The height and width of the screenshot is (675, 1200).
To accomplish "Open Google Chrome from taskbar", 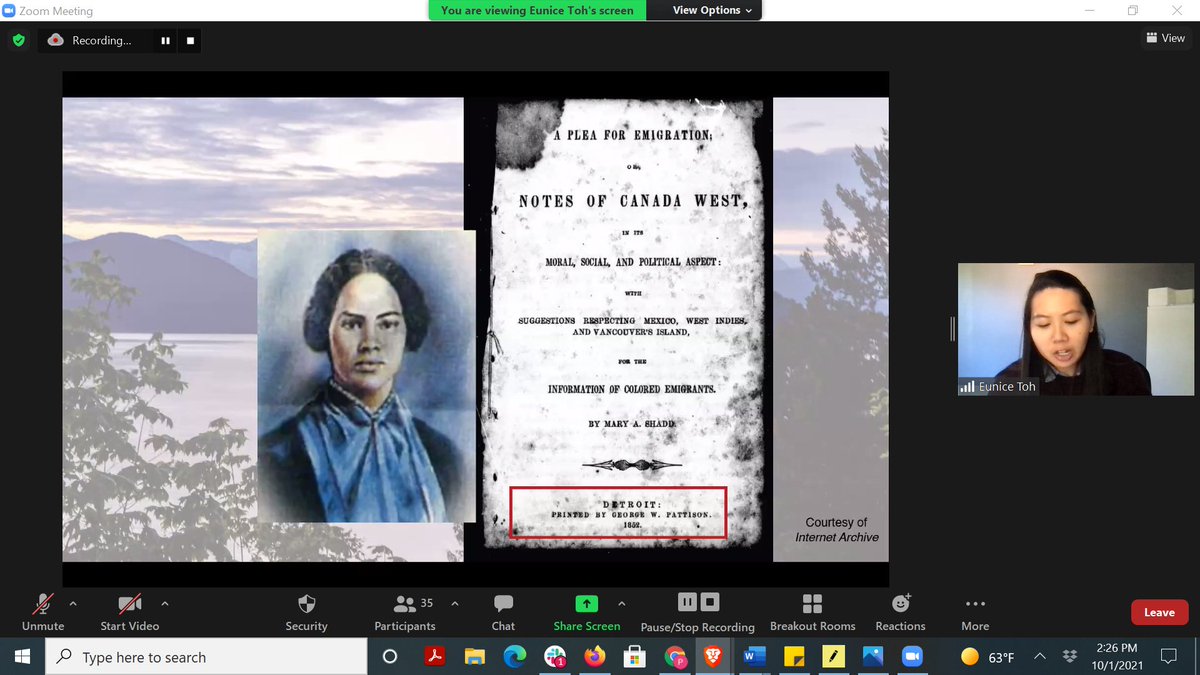I will click(675, 657).
